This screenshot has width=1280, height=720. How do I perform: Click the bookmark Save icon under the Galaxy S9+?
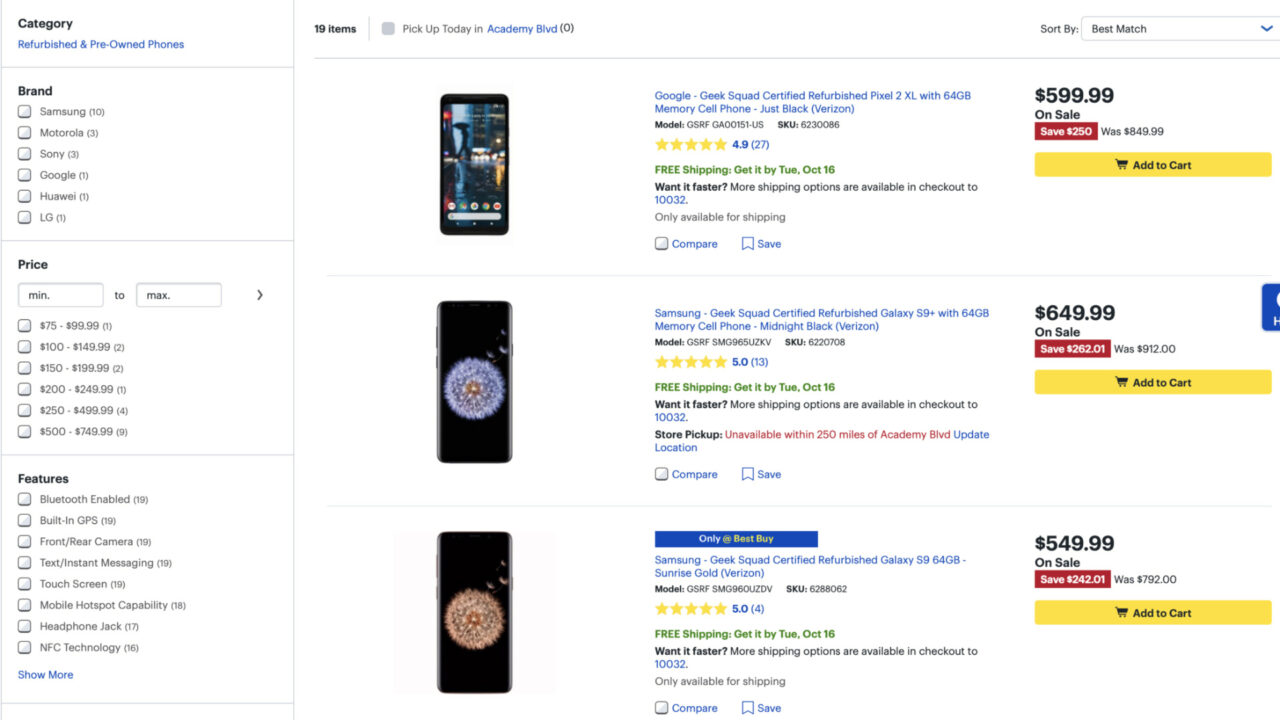pyautogui.click(x=748, y=473)
